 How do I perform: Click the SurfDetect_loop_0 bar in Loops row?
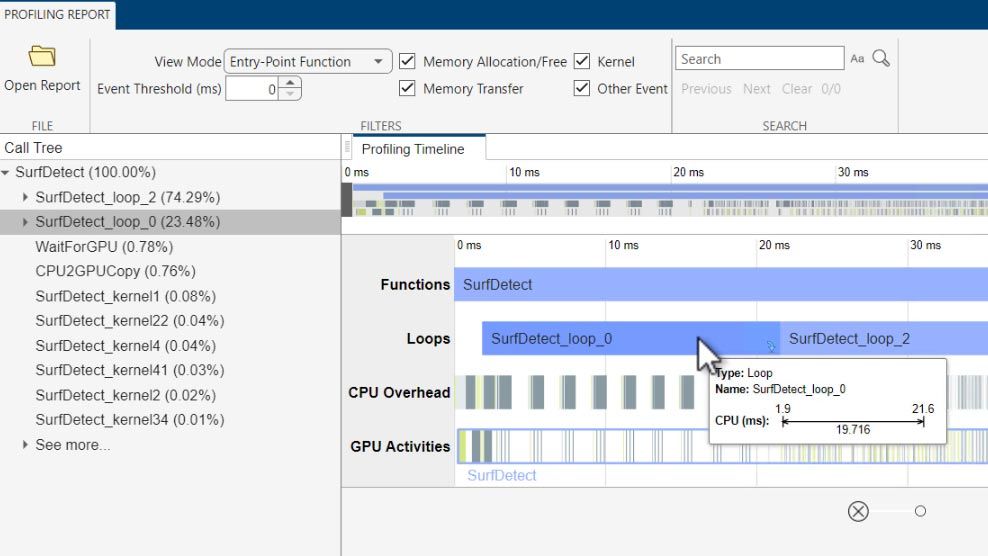(630, 339)
